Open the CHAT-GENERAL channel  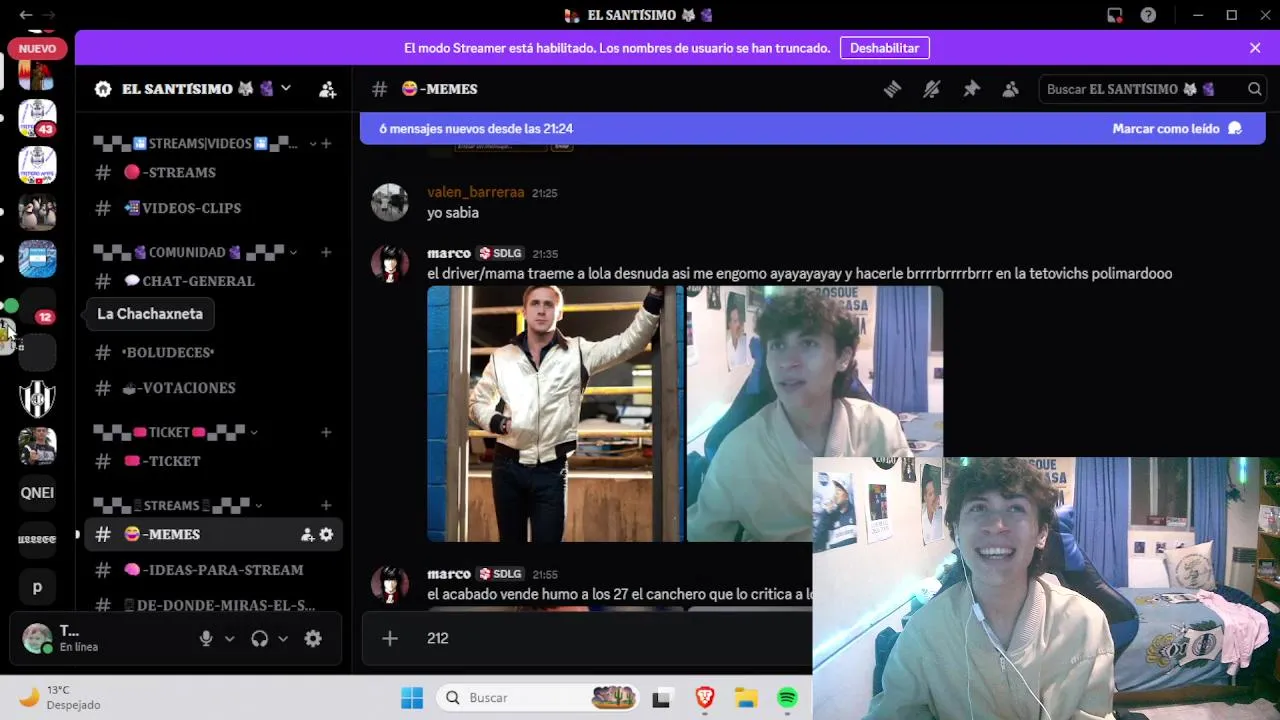(214, 281)
